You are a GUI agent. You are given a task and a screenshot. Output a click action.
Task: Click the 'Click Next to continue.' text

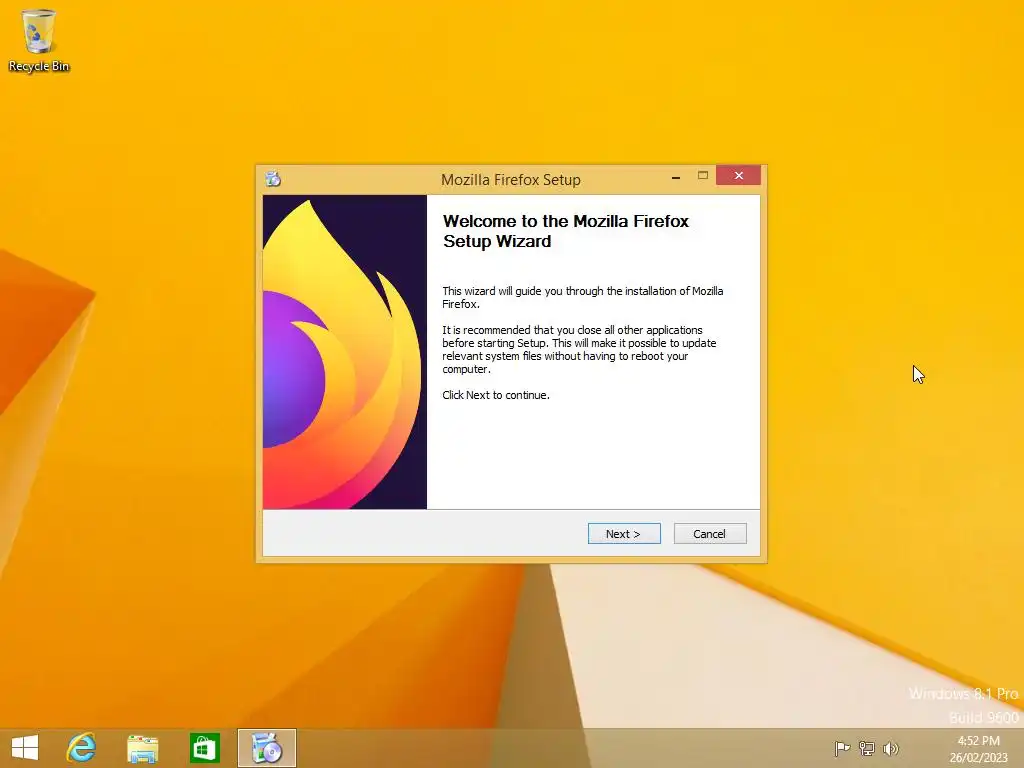496,395
